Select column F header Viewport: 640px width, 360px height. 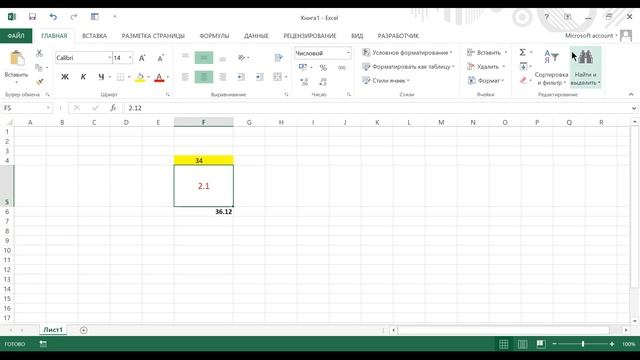(204, 122)
